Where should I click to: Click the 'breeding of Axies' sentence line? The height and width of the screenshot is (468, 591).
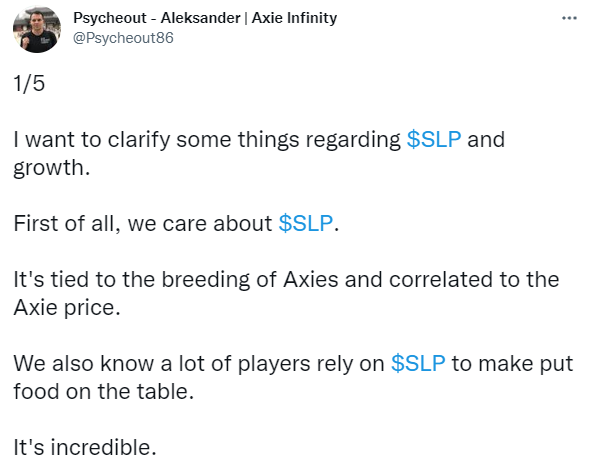(x=286, y=280)
